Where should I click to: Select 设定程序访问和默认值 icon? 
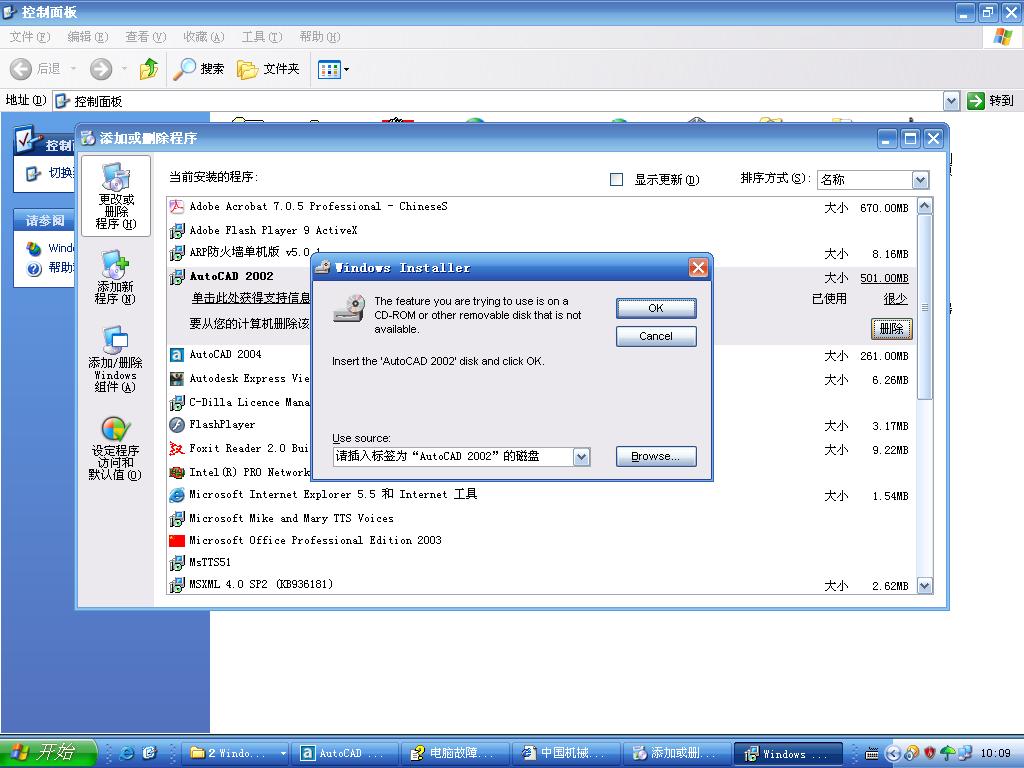tap(115, 449)
